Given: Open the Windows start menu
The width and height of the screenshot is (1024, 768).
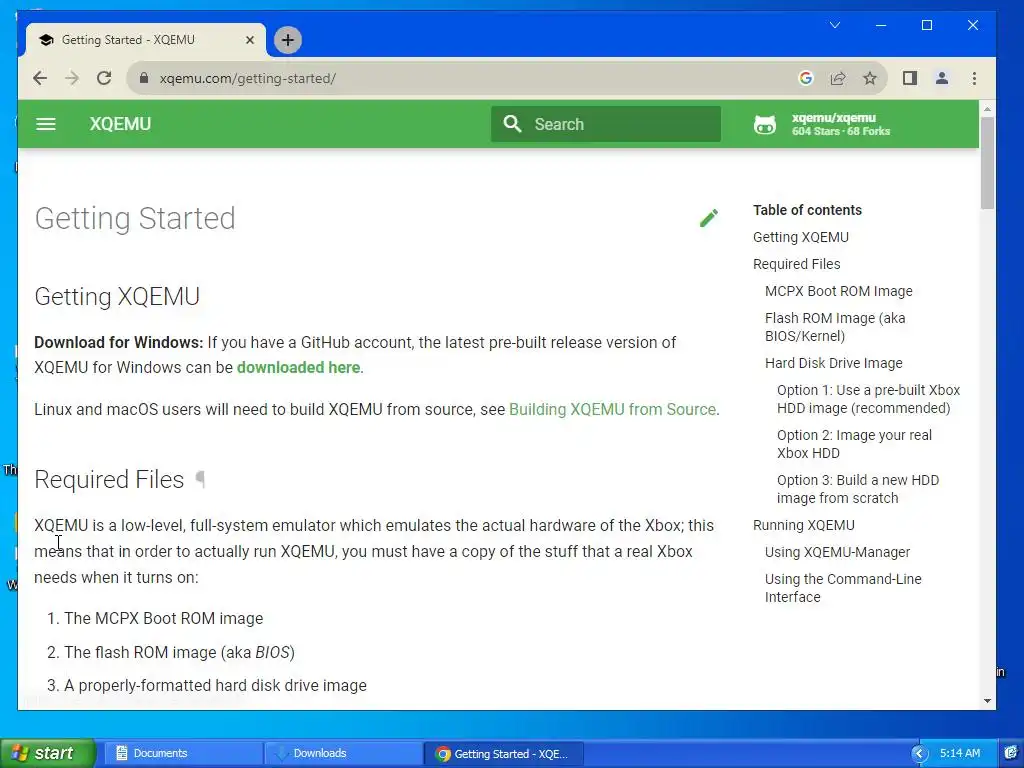Looking at the screenshot, I should [x=47, y=753].
